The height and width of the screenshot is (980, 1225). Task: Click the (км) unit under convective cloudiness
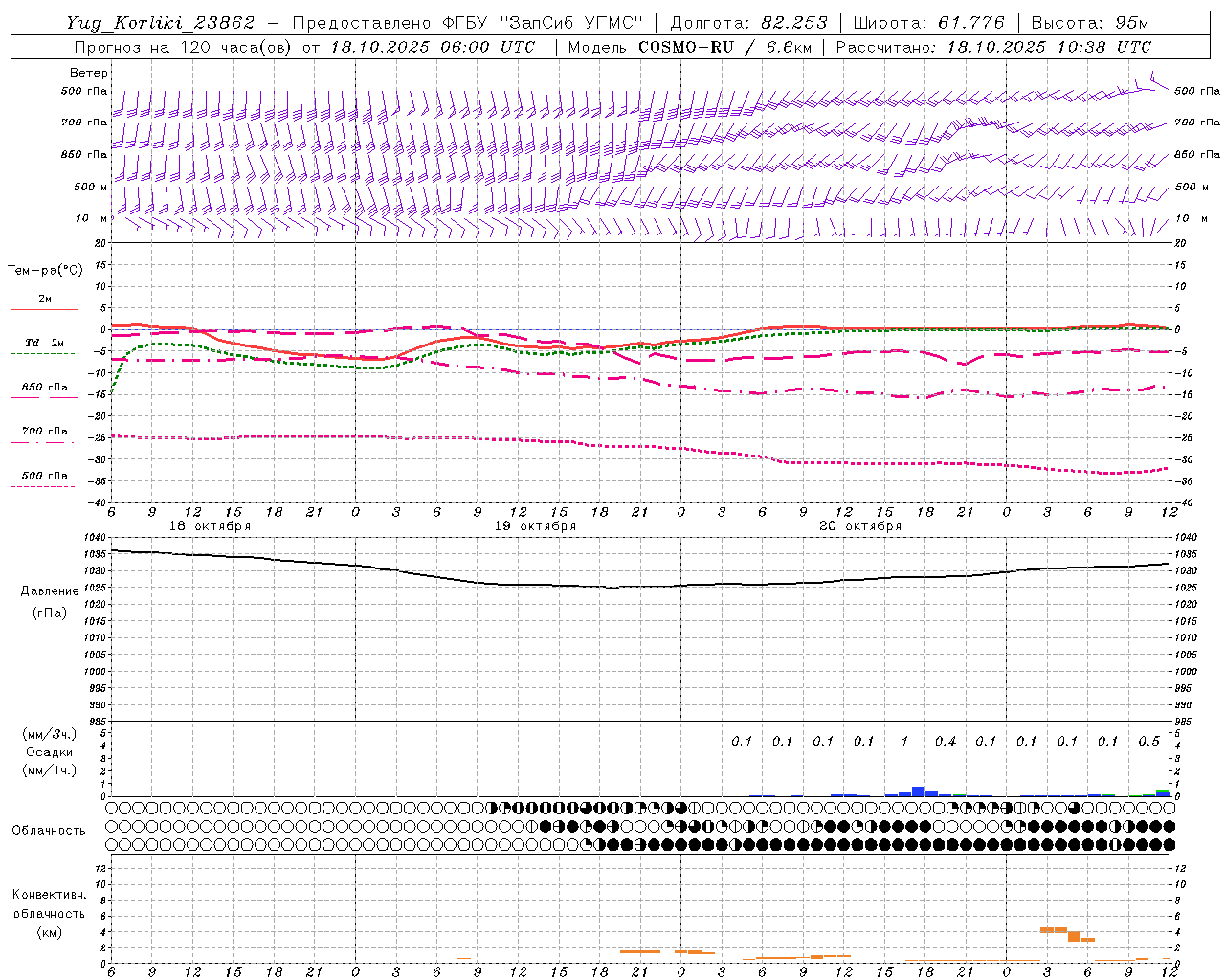click(49, 932)
